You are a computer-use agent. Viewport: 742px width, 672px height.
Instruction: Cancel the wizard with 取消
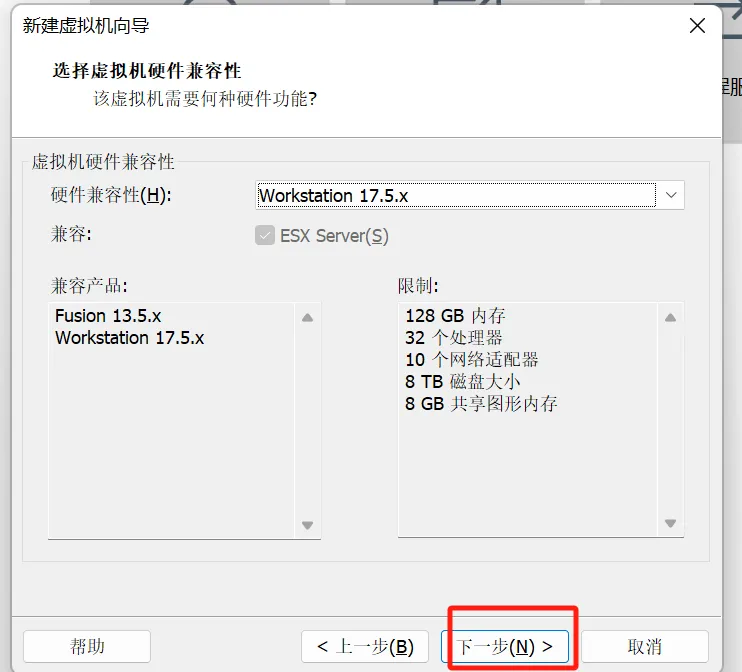pos(645,646)
